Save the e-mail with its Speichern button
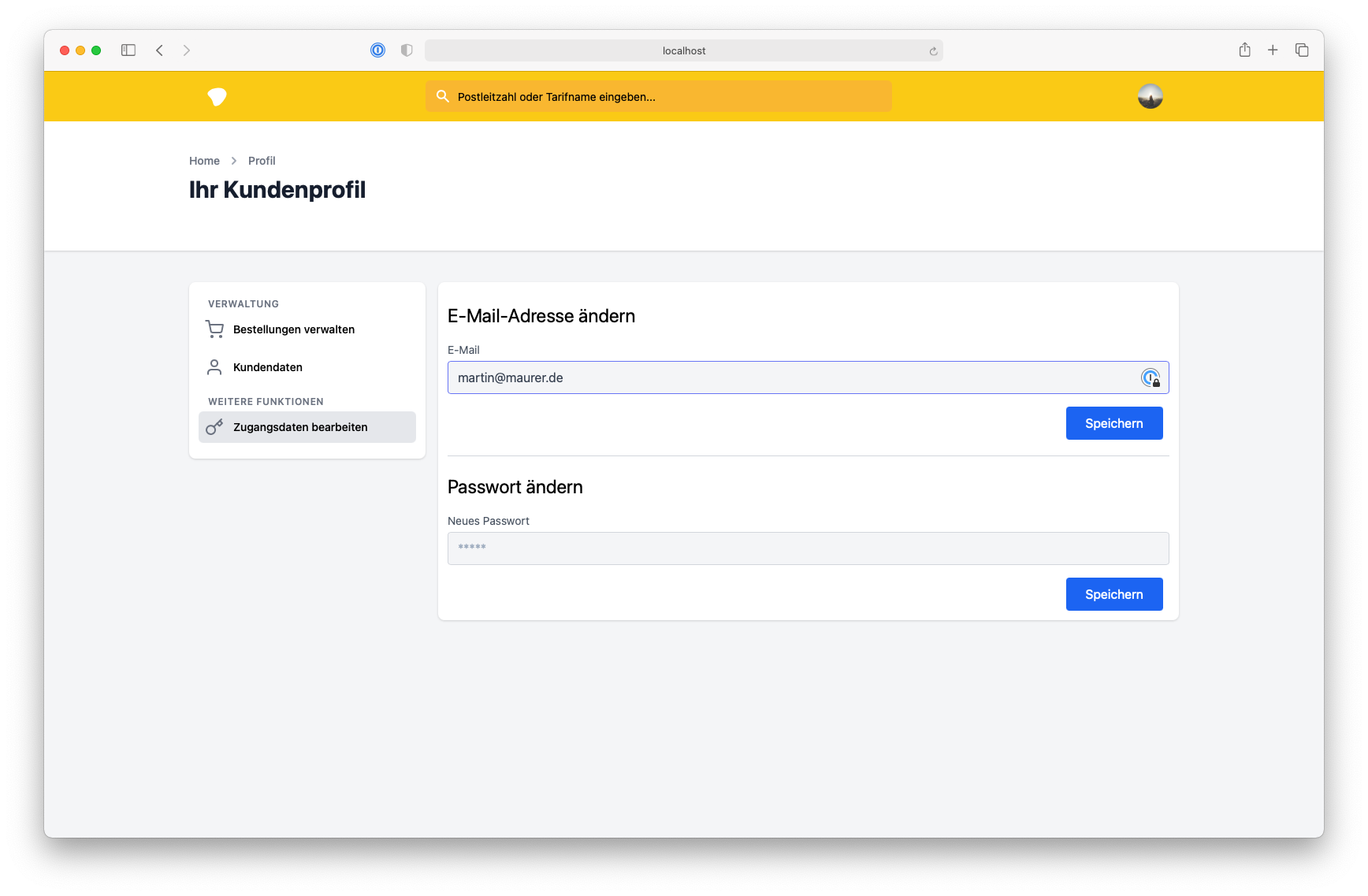 pyautogui.click(x=1114, y=423)
